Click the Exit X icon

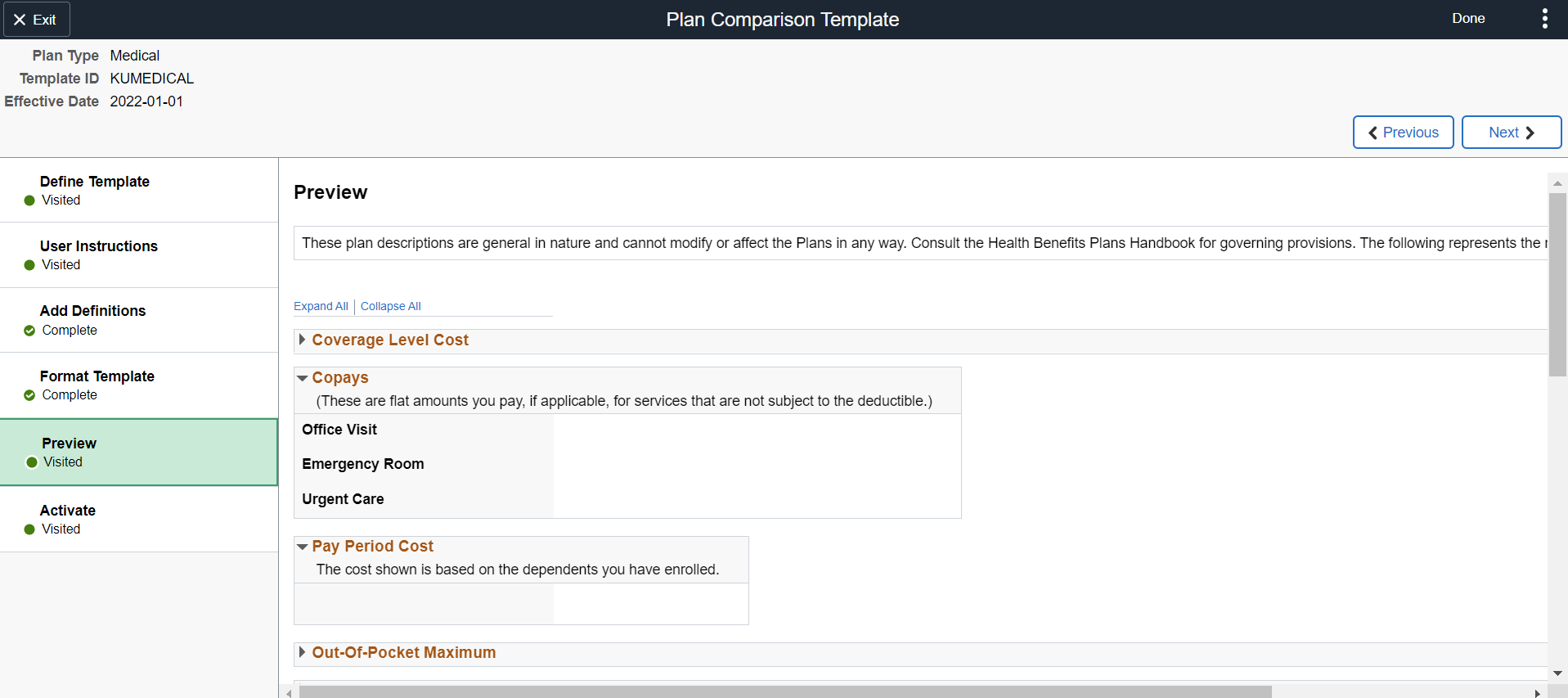(20, 20)
